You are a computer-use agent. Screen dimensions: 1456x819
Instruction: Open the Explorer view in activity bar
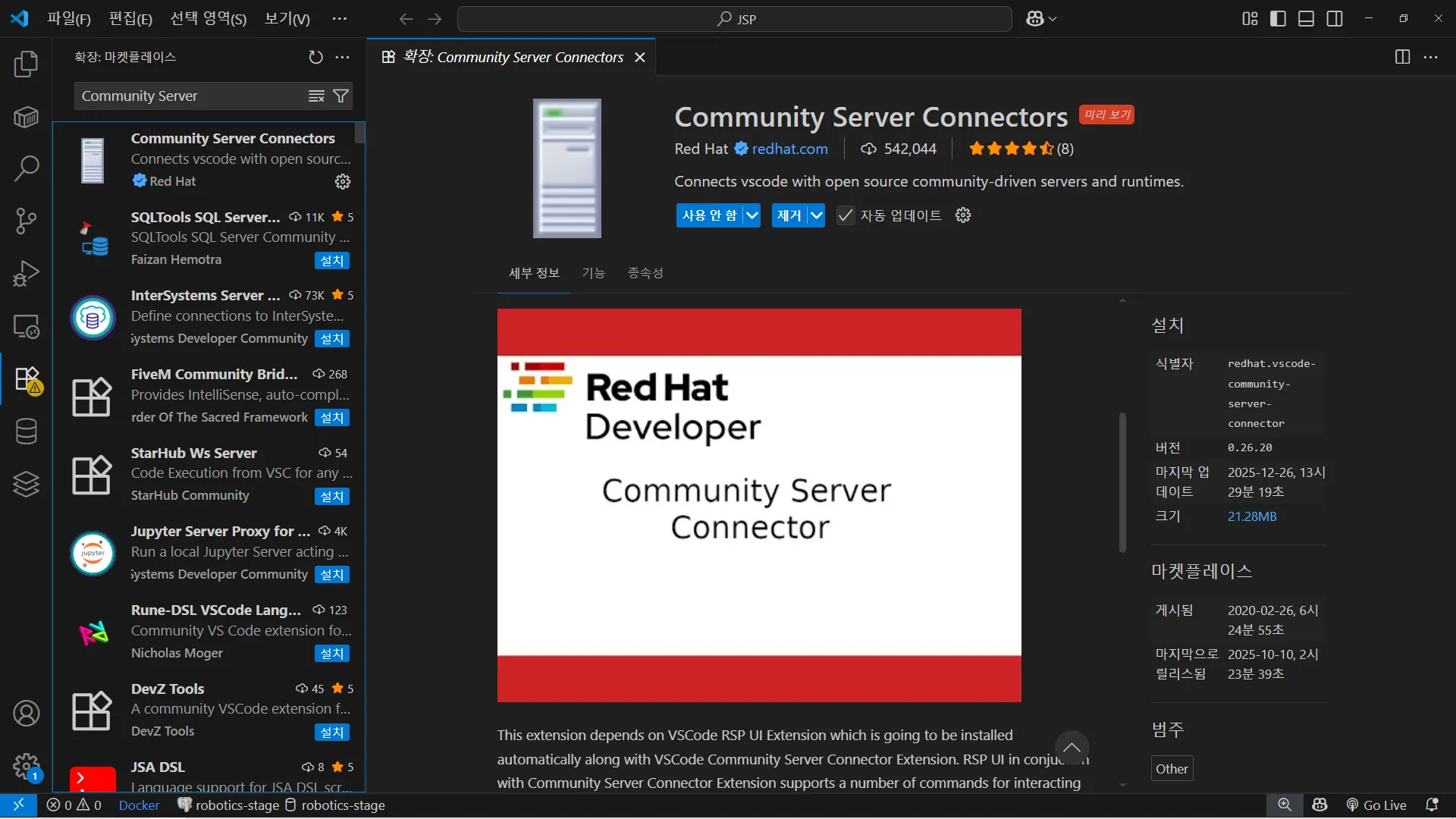coord(26,64)
